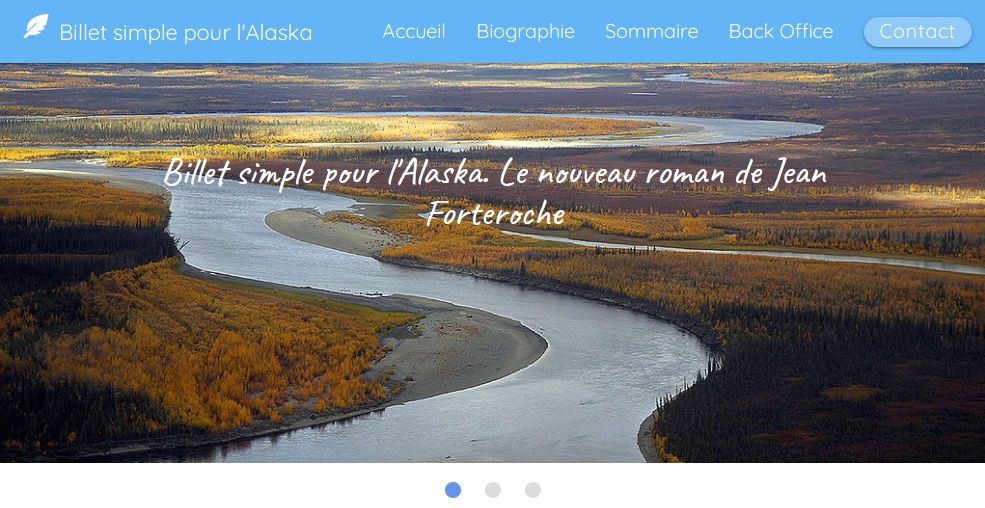Select the first blue carousel dot
Viewport: 985px width, 508px height.
click(x=453, y=490)
